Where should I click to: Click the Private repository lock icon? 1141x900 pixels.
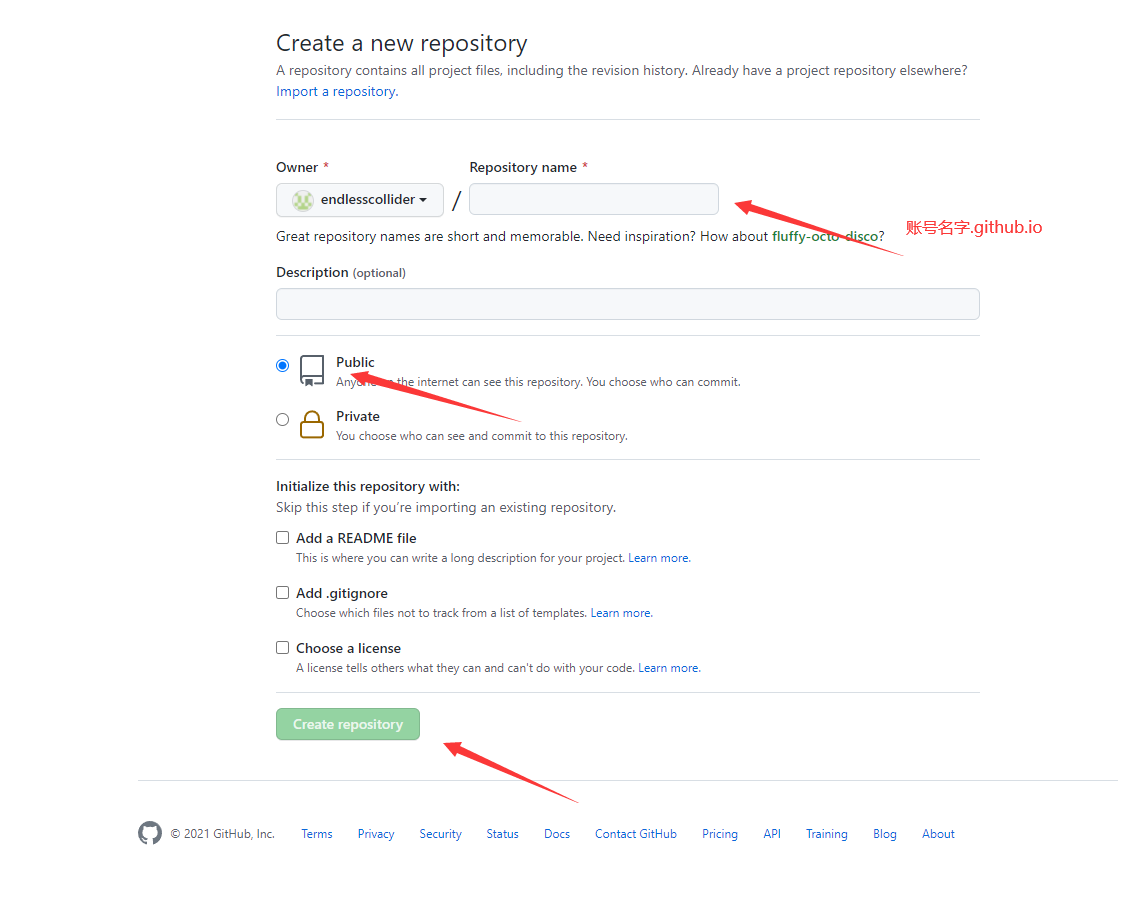pyautogui.click(x=311, y=424)
